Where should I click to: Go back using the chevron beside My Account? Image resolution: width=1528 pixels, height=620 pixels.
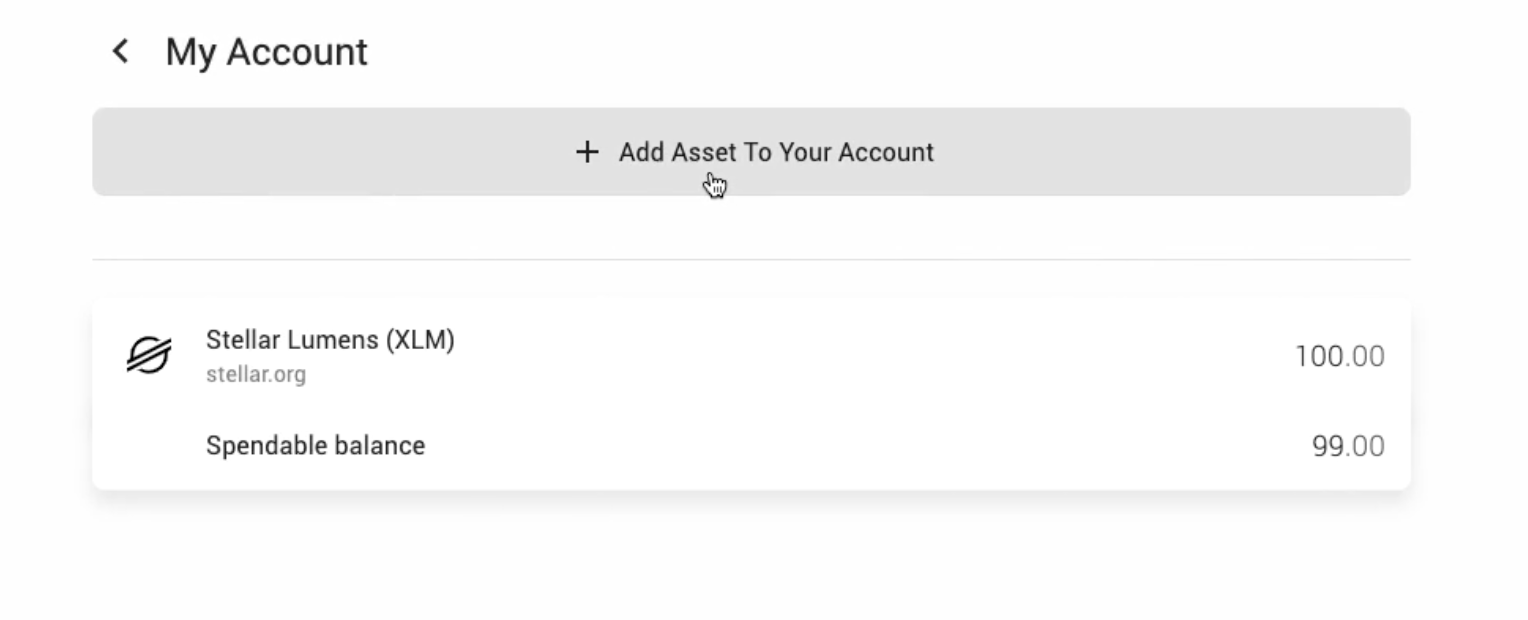pyautogui.click(x=120, y=52)
